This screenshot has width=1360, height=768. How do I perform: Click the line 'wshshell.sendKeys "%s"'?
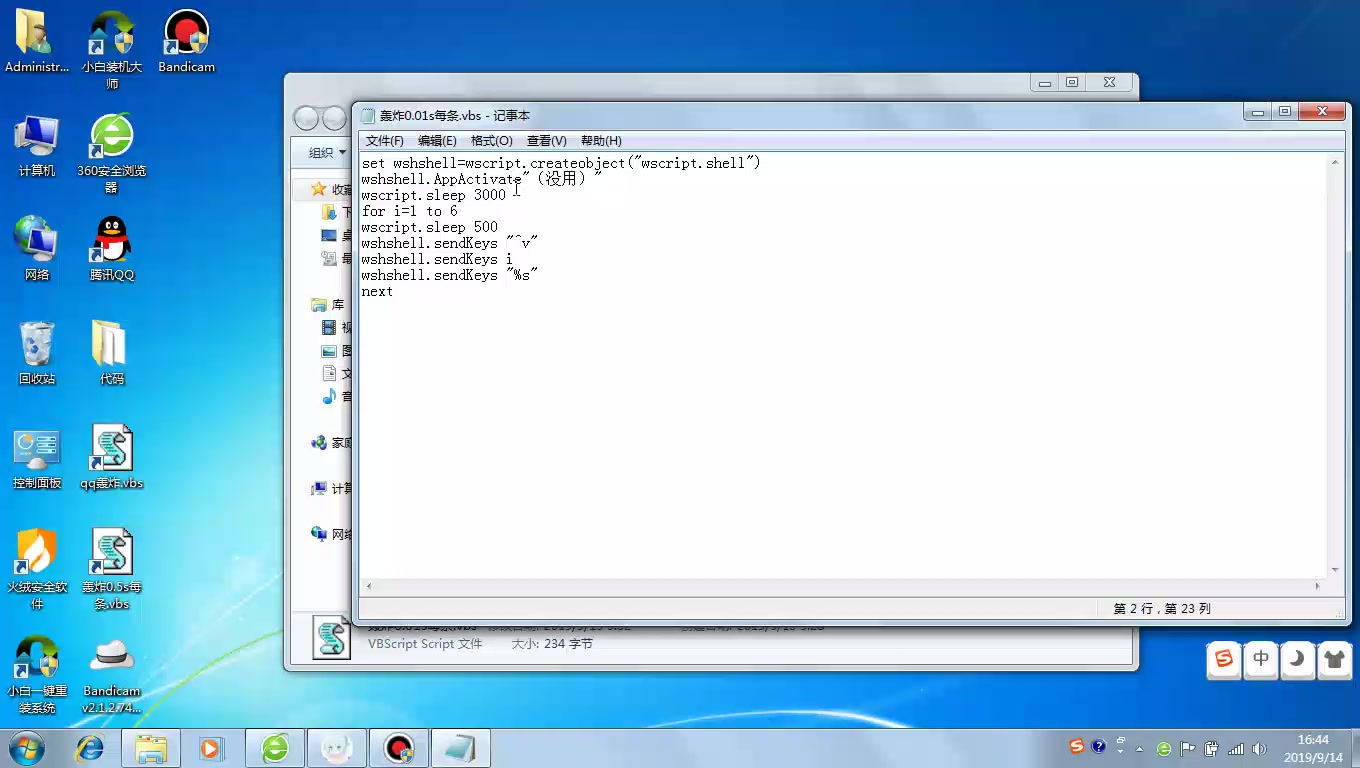[449, 275]
